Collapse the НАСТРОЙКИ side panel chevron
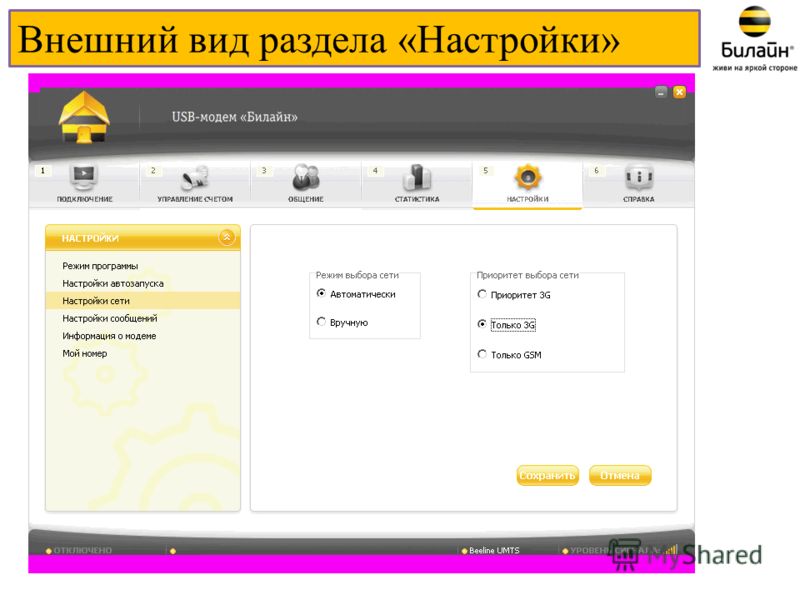 click(227, 237)
